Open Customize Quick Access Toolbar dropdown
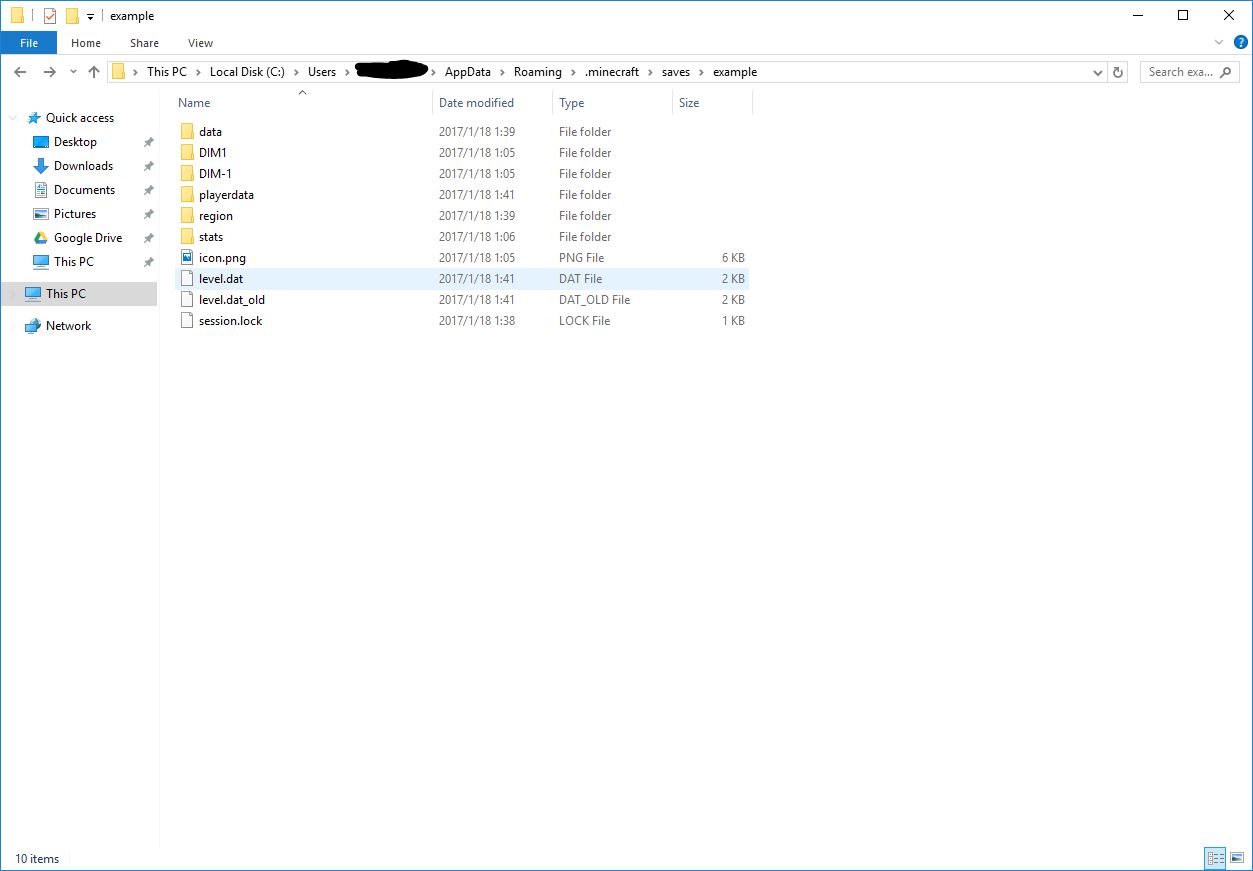 click(x=90, y=16)
